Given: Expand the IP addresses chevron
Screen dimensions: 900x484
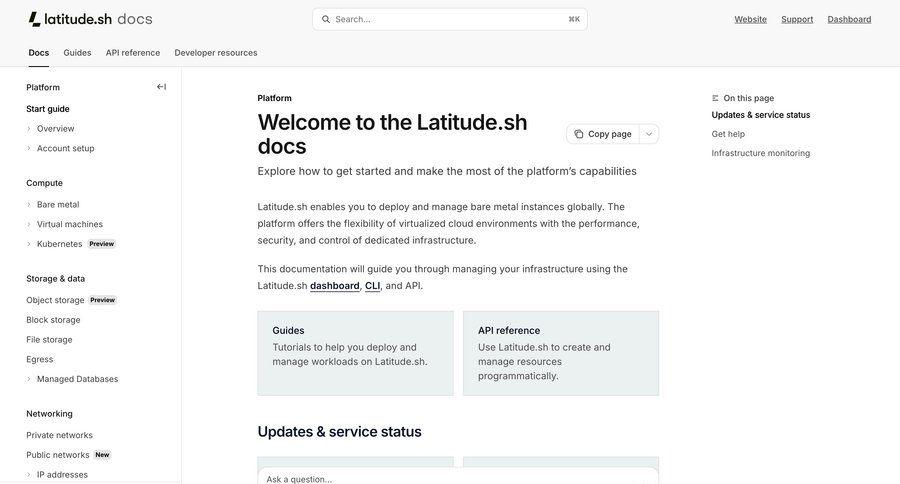Looking at the screenshot, I should coord(29,475).
